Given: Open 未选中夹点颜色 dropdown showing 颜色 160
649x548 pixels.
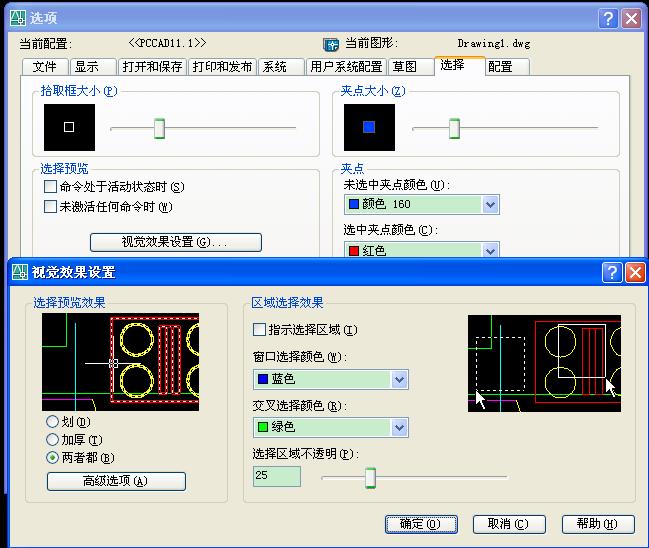Looking at the screenshot, I should click(422, 204).
